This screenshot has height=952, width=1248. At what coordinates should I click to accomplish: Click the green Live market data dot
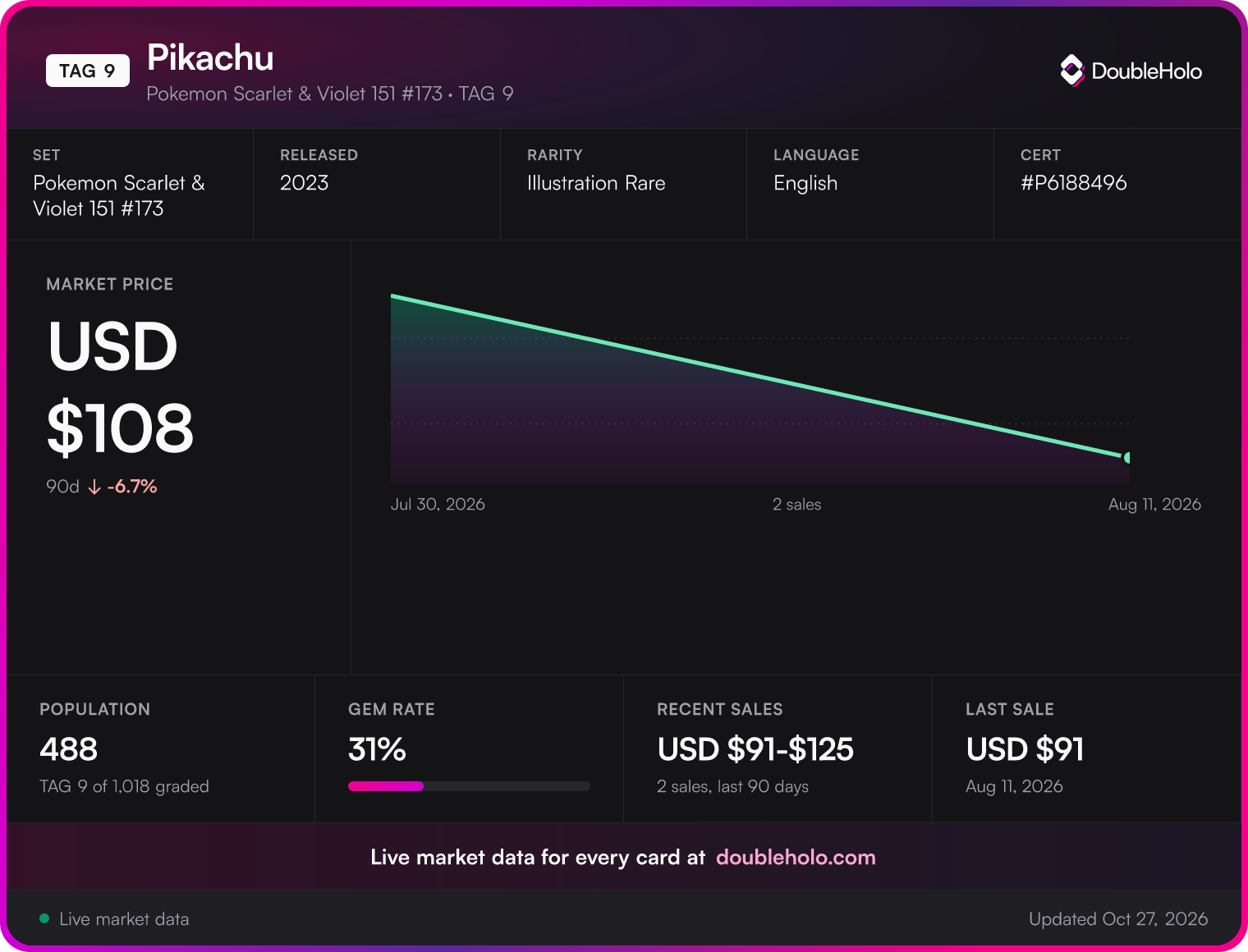(44, 918)
